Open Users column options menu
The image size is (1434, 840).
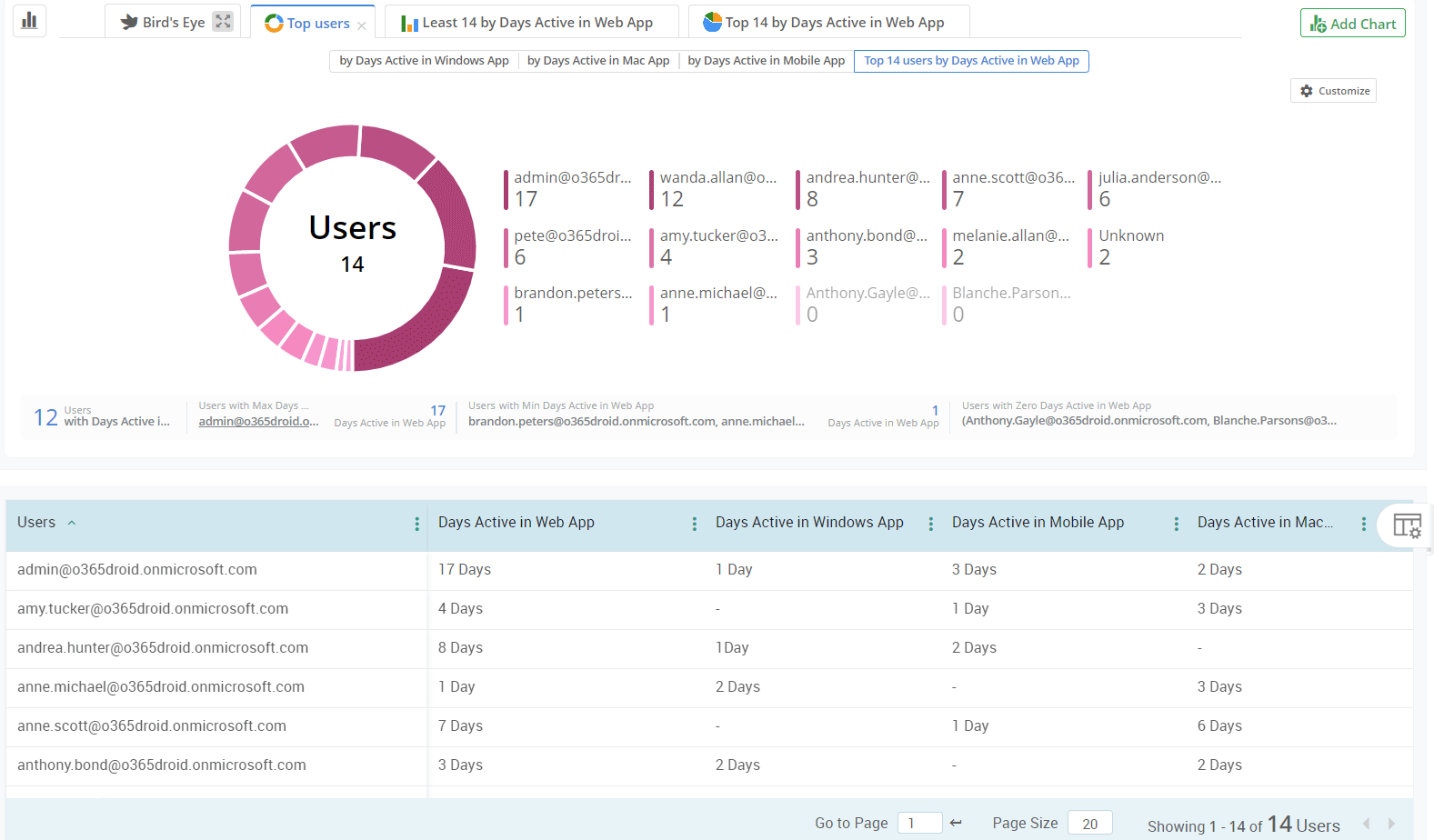click(416, 524)
